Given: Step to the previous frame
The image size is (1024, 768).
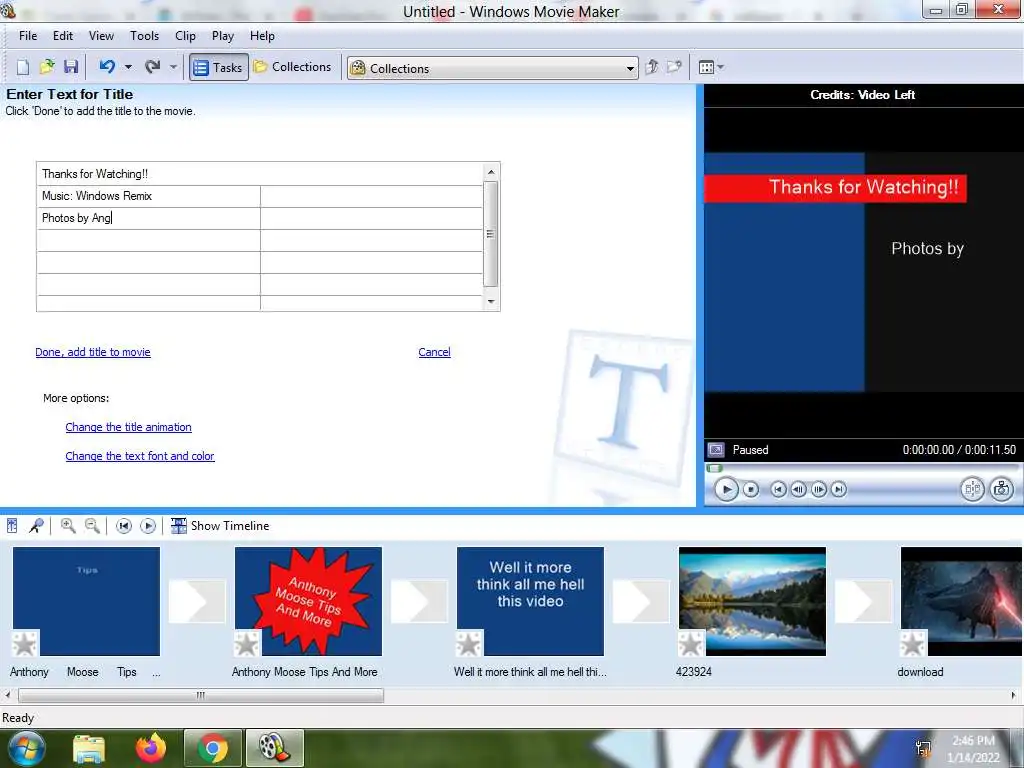Looking at the screenshot, I should pos(798,489).
